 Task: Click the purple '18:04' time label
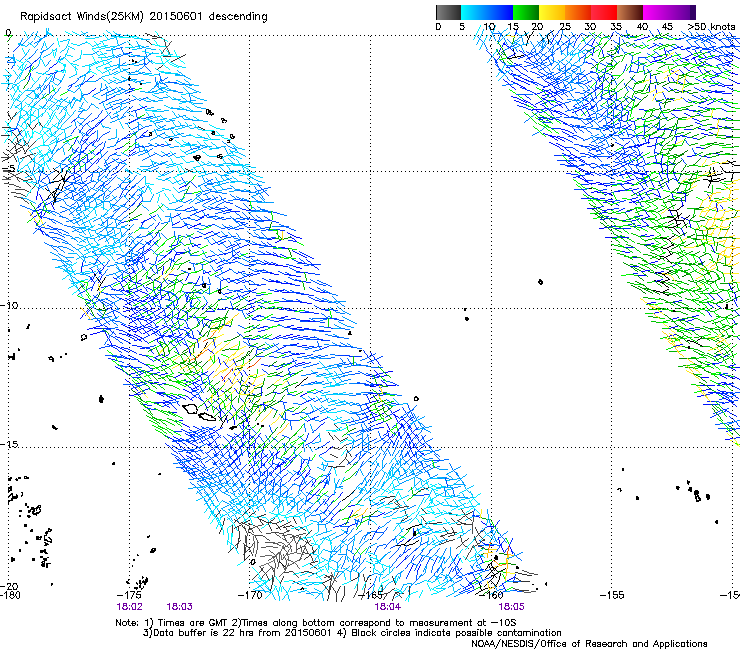[x=387, y=607]
